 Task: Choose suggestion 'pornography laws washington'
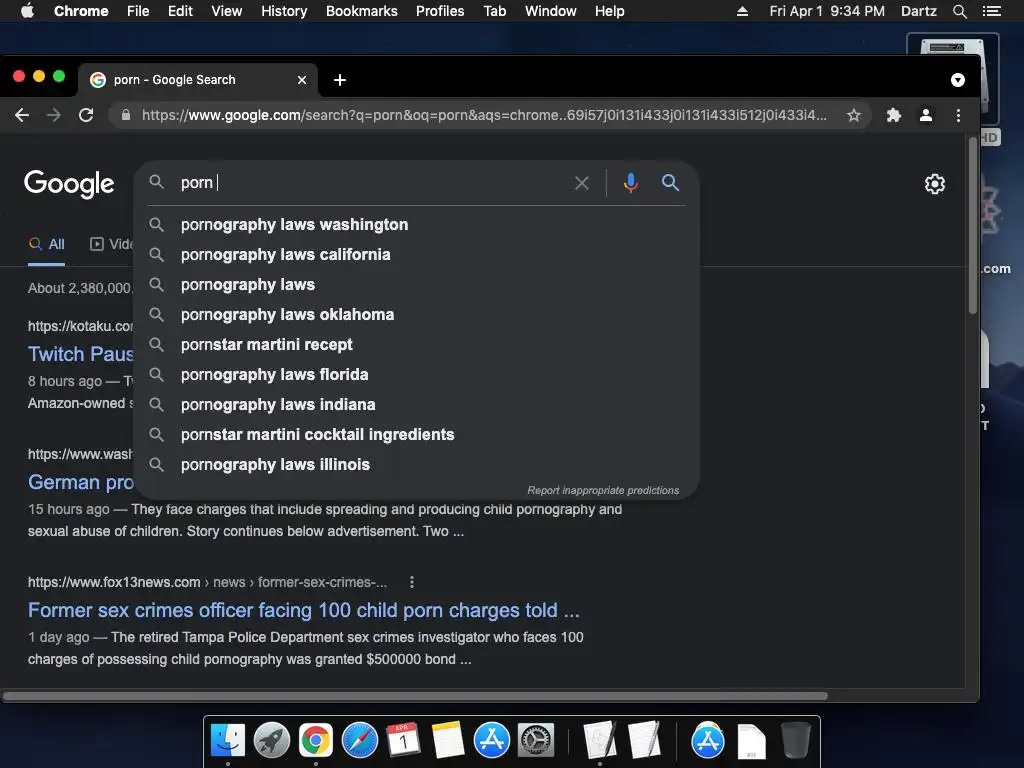[x=417, y=225]
